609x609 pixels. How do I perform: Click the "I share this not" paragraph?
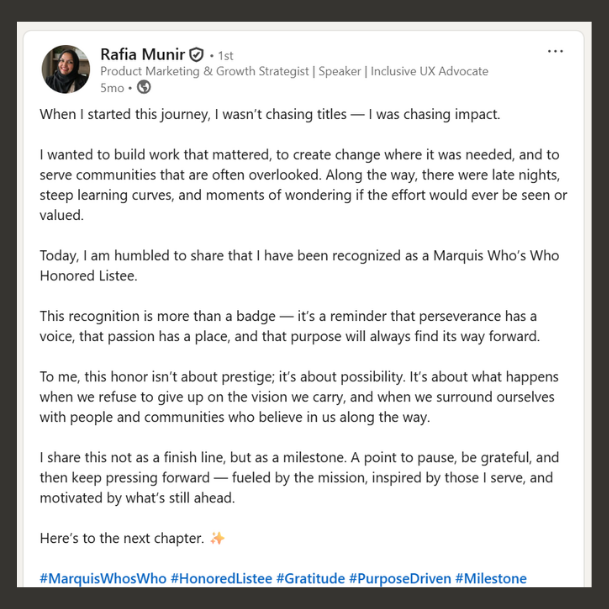300,477
